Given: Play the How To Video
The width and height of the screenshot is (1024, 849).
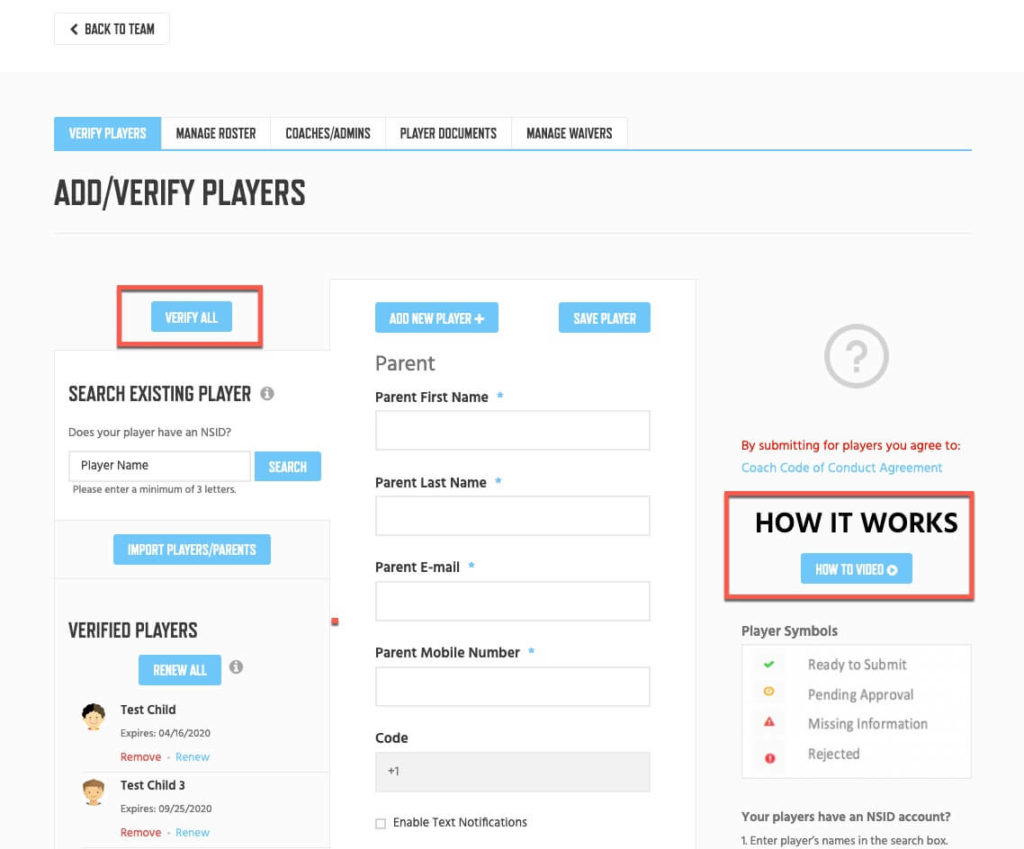Looking at the screenshot, I should (856, 569).
